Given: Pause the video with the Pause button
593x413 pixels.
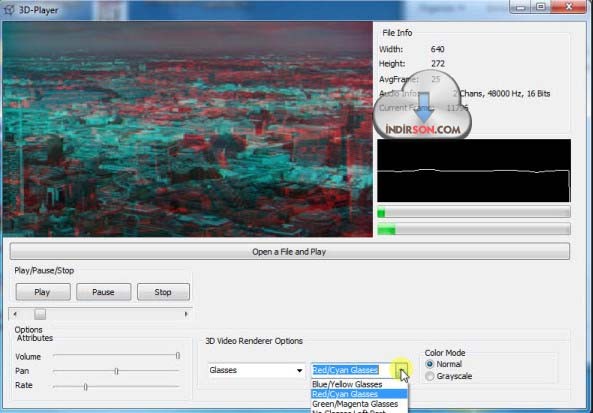Looking at the screenshot, I should (x=103, y=292).
